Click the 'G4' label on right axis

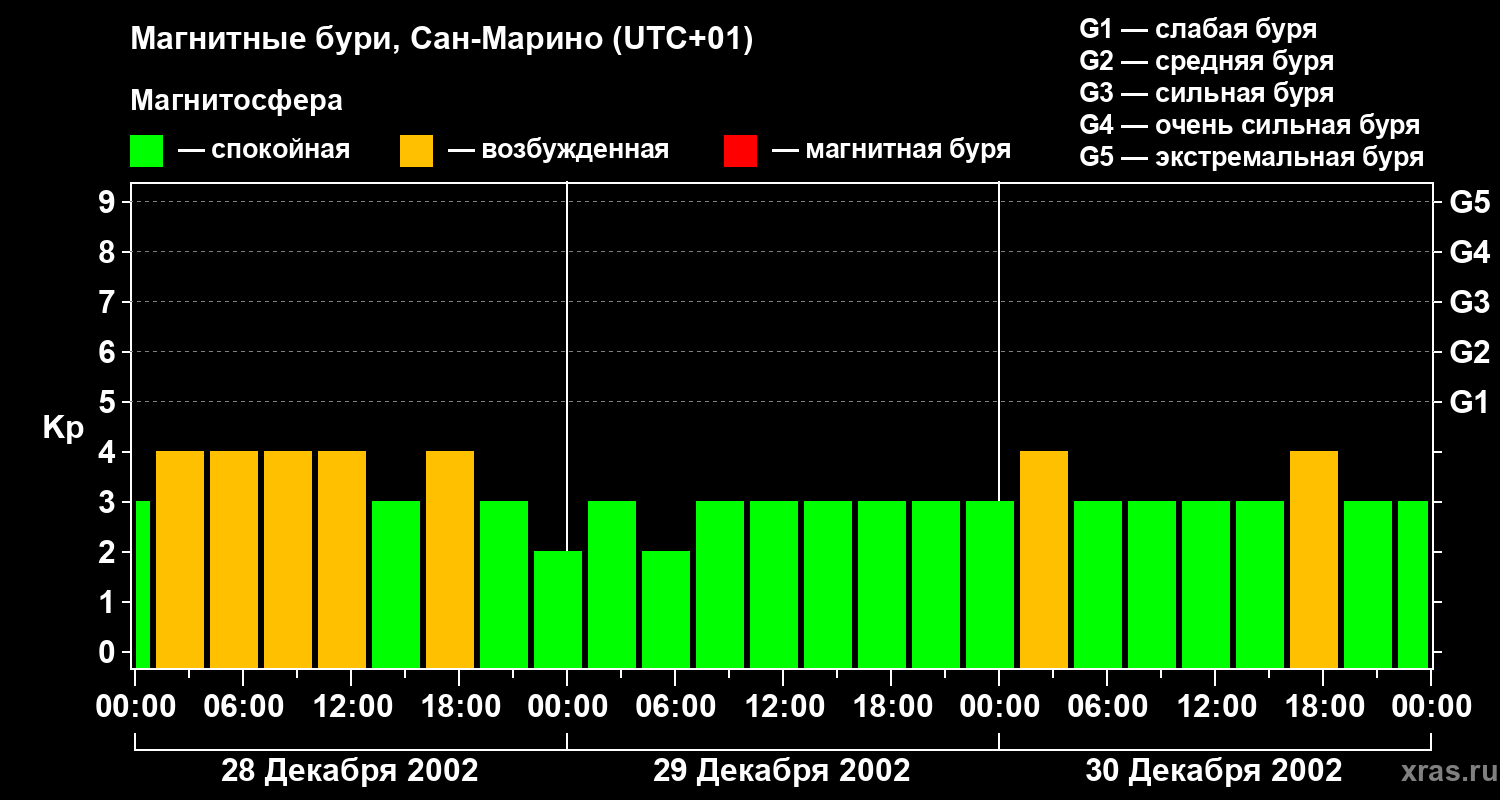[x=1469, y=252]
